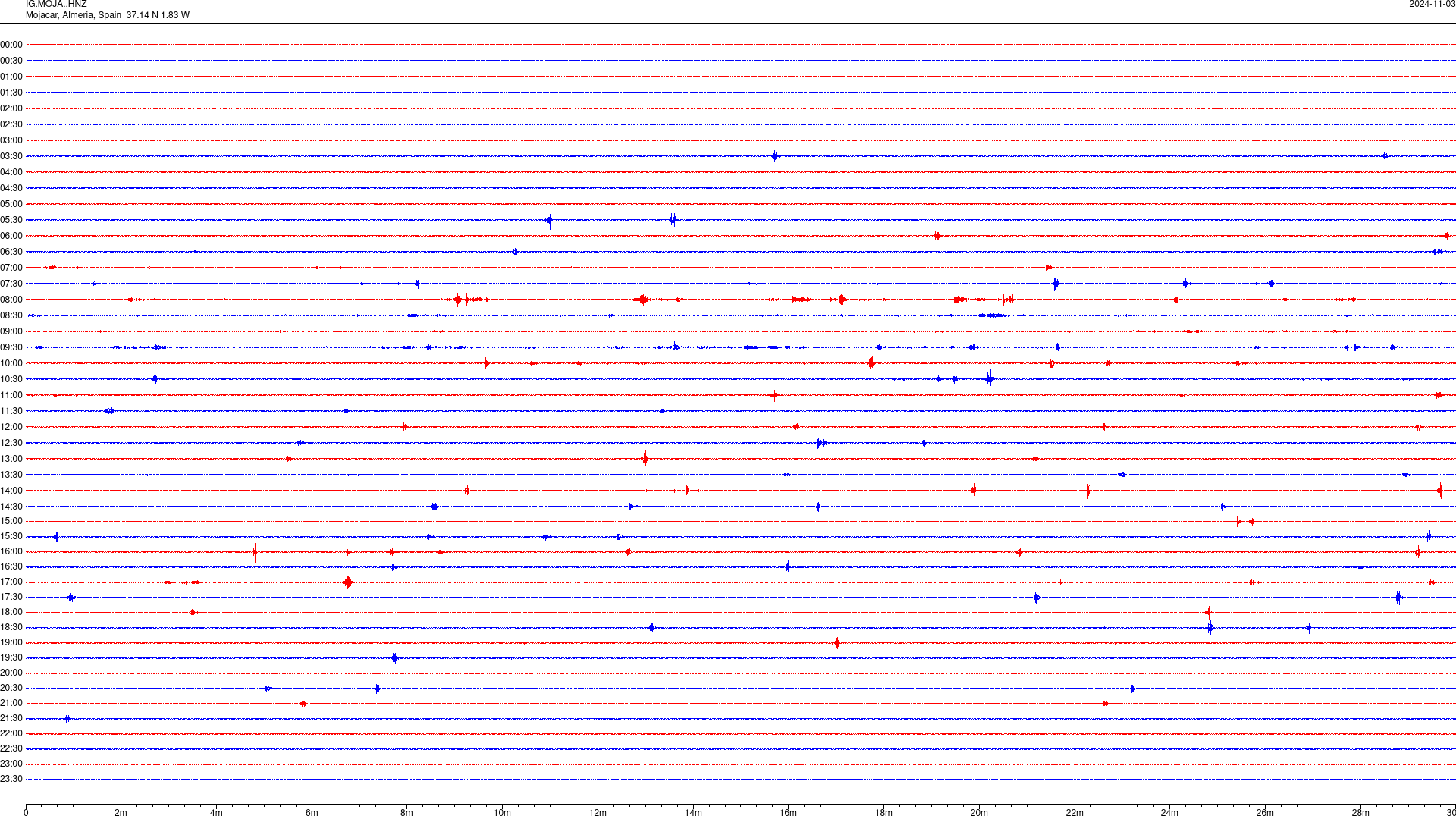Select the 06:30 row time label
Image resolution: width=1456 pixels, height=819 pixels.
pyautogui.click(x=11, y=252)
